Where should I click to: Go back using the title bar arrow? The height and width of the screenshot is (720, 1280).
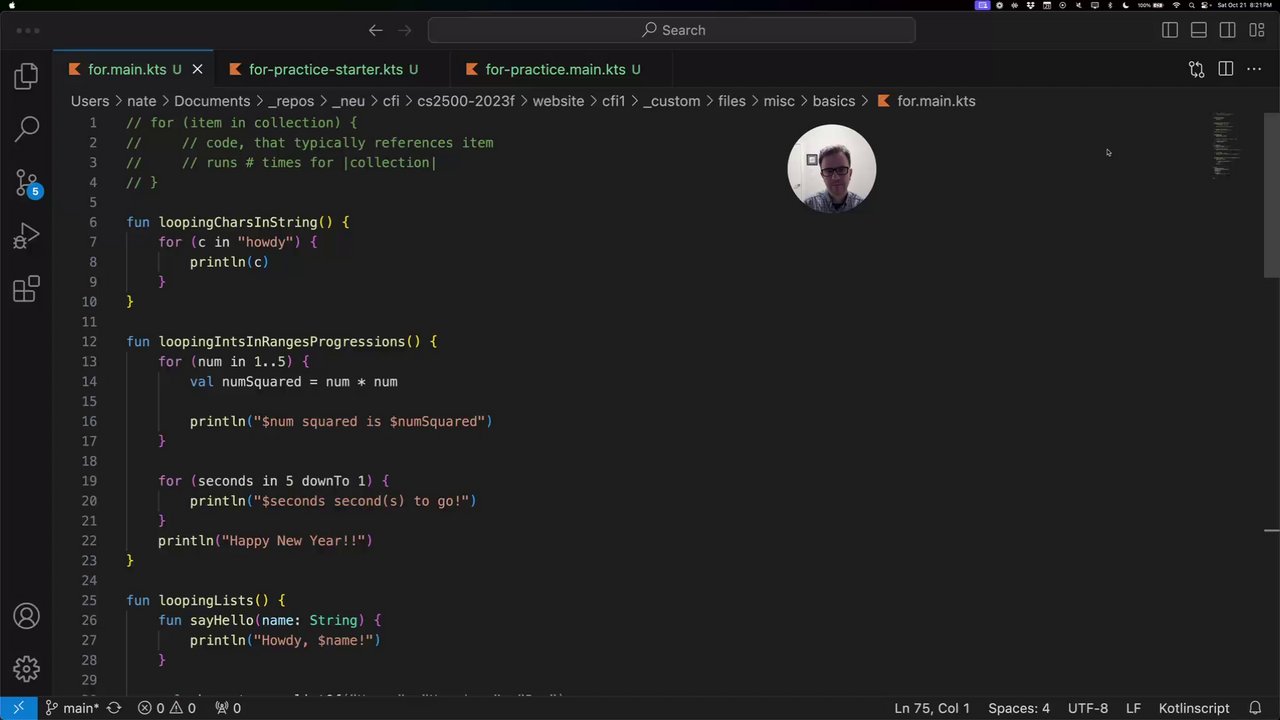375,30
